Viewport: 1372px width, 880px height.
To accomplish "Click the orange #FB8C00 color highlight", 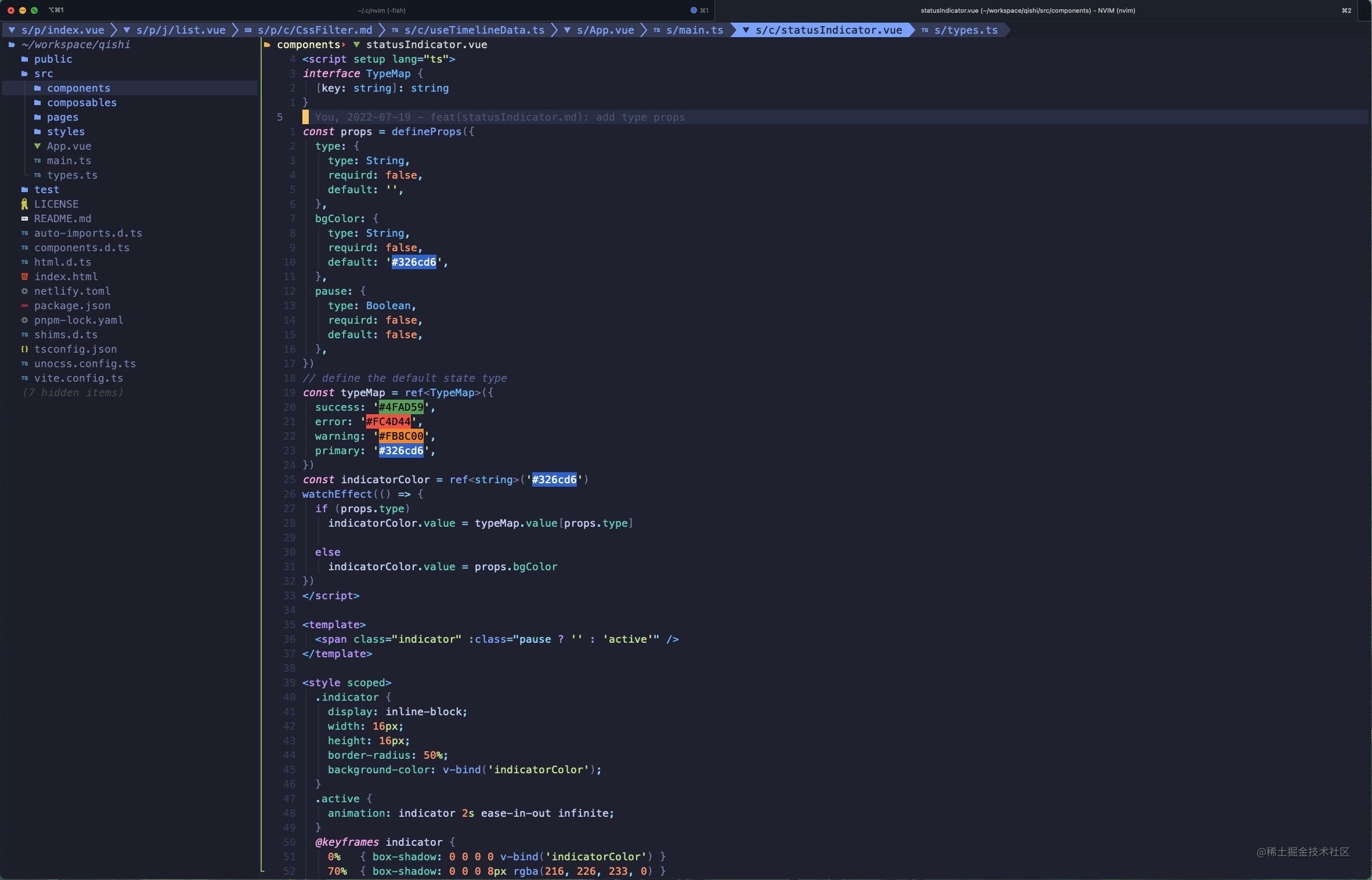I will point(401,436).
